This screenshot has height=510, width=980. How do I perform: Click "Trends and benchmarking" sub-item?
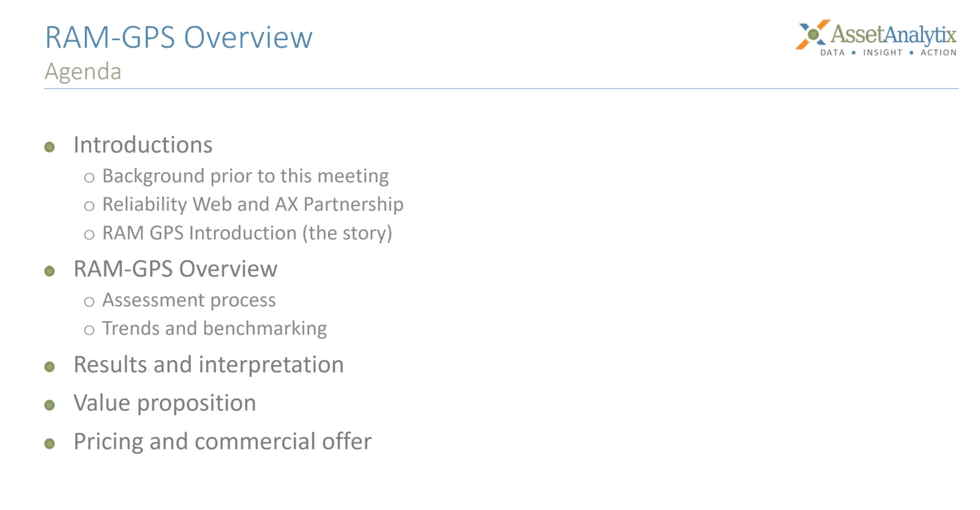[214, 329]
